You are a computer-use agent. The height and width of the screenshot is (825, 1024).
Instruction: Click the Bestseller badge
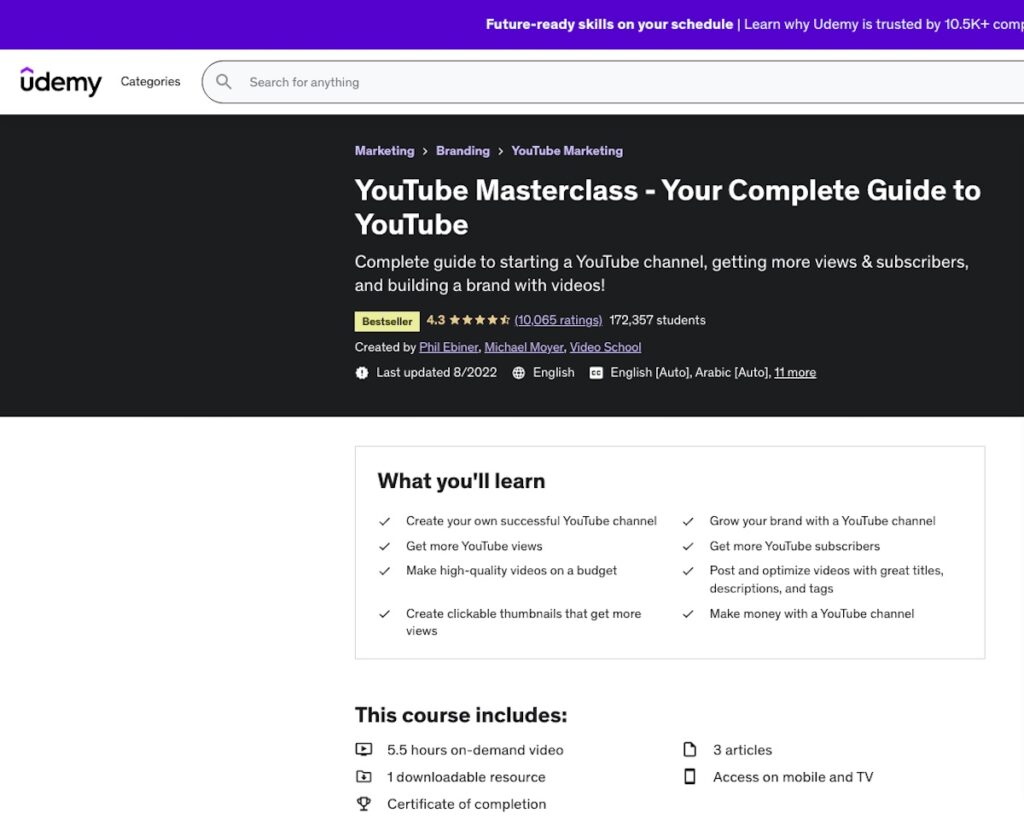387,321
